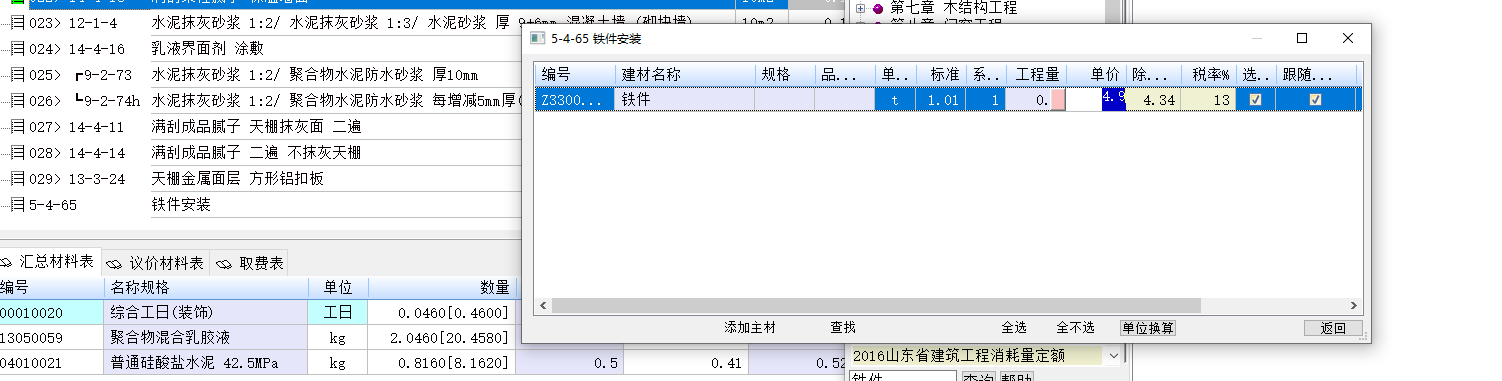Click the 全选 button

coord(1014,327)
